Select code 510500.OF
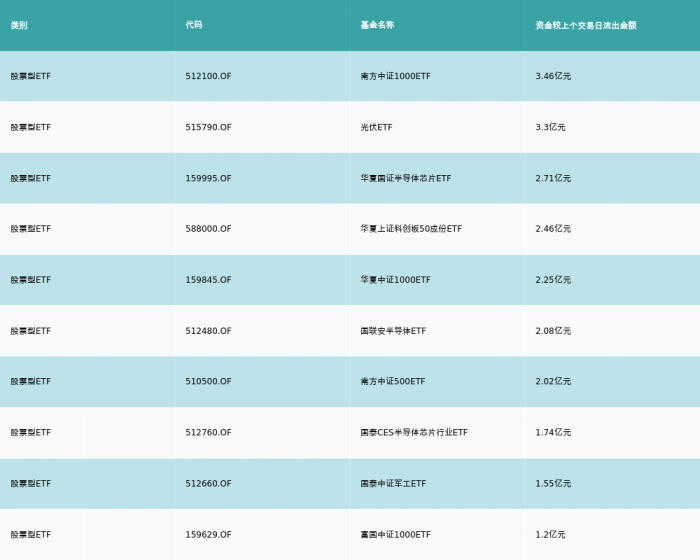 [x=208, y=381]
